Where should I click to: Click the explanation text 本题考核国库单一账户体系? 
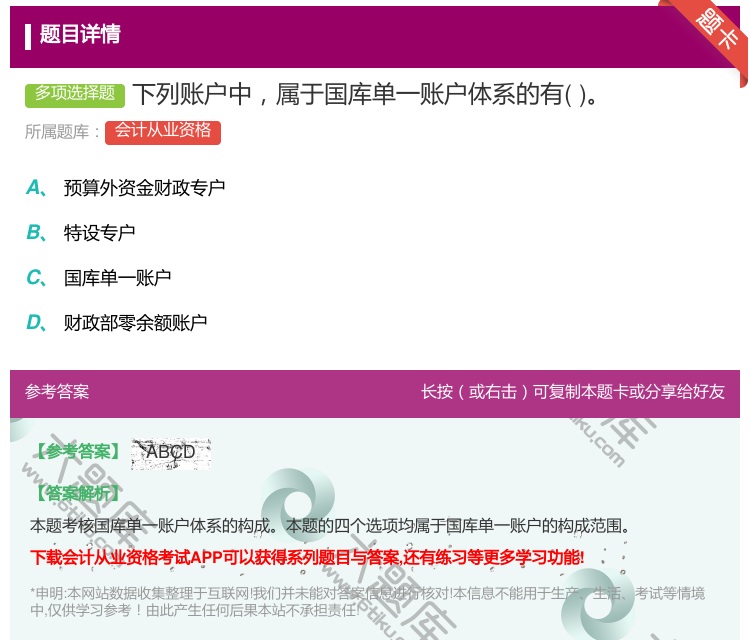tap(329, 526)
